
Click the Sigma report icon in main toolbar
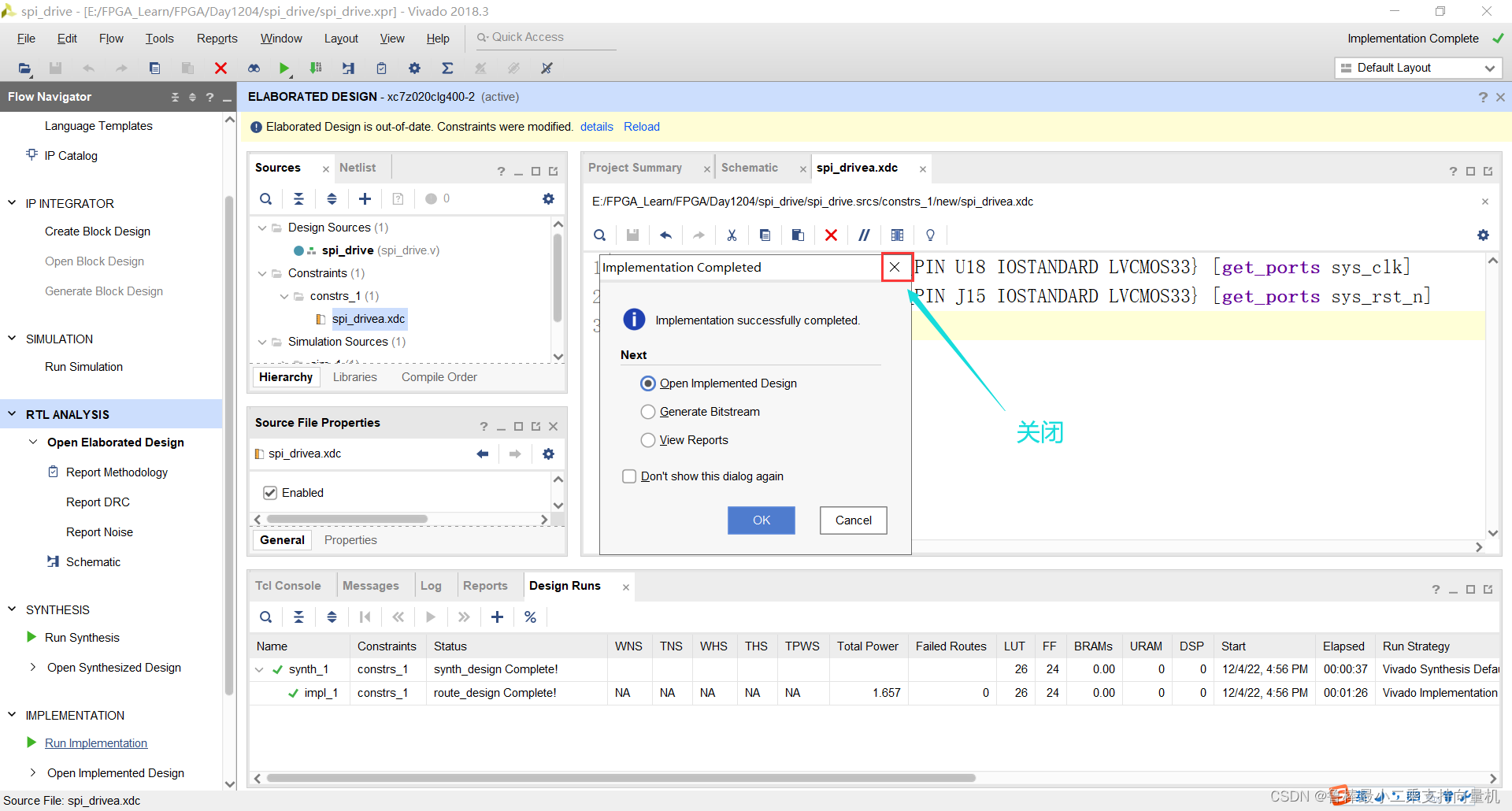click(447, 69)
